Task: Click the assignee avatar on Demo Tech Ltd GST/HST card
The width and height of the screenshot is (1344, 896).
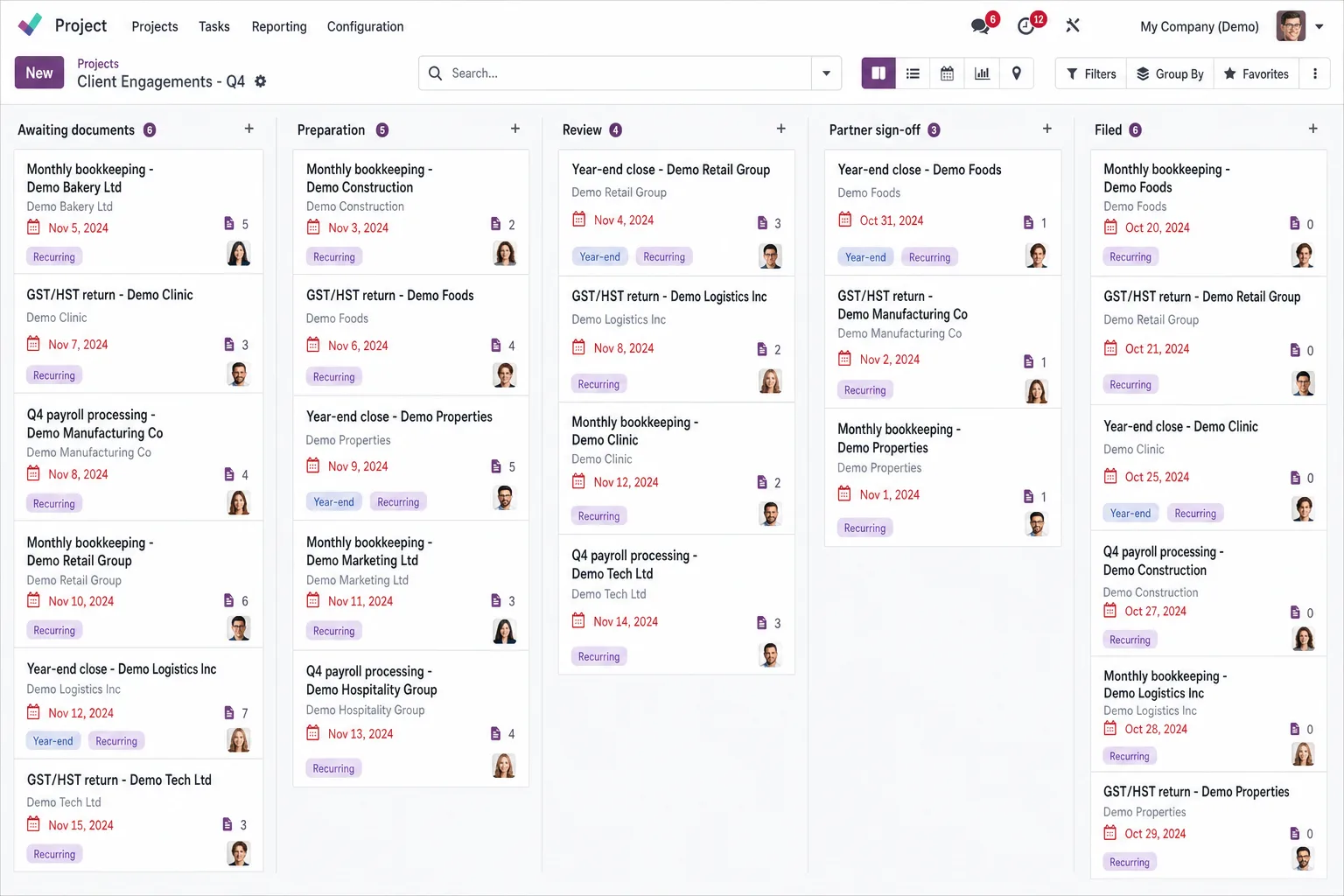Action: click(239, 852)
